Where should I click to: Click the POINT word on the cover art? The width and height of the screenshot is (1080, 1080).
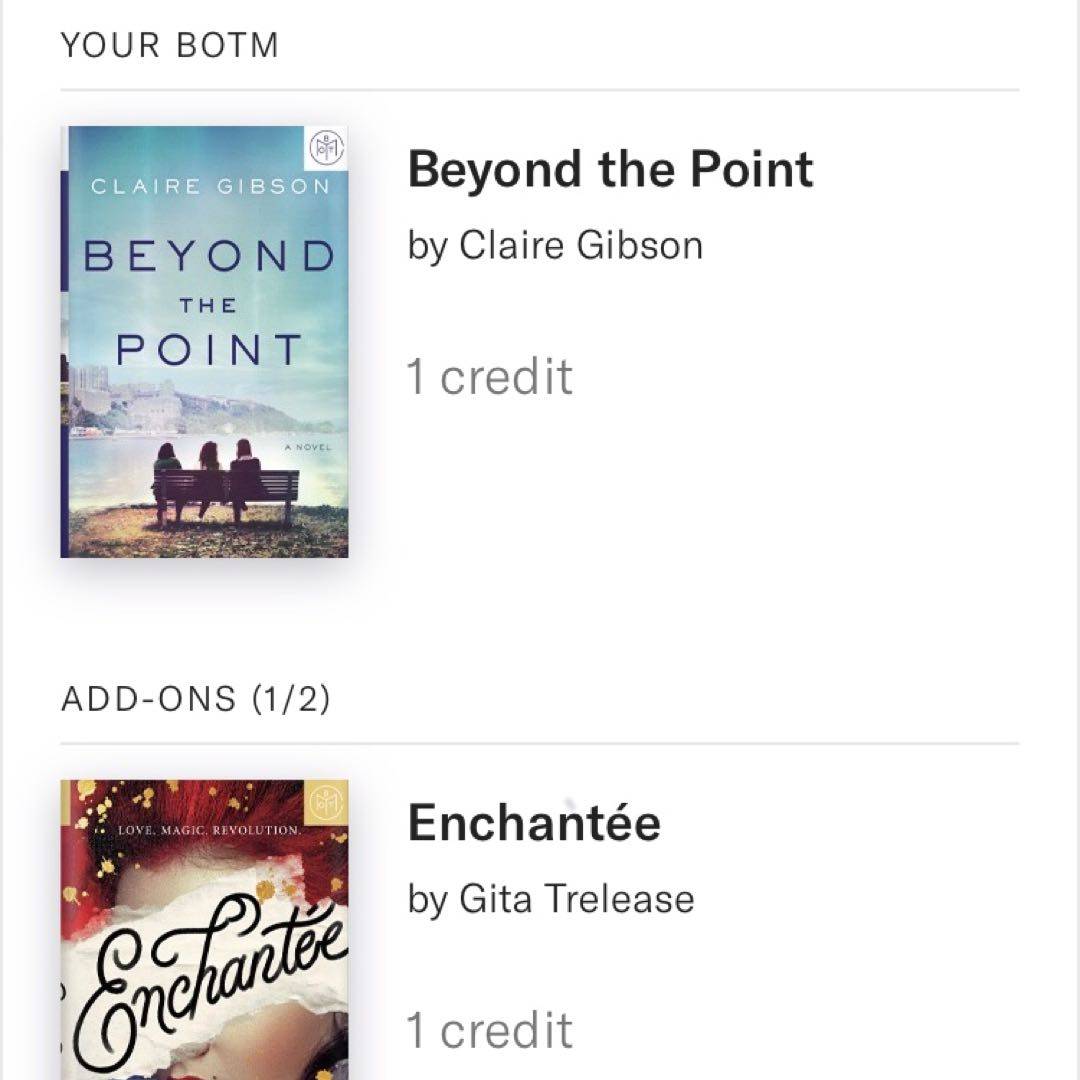208,350
